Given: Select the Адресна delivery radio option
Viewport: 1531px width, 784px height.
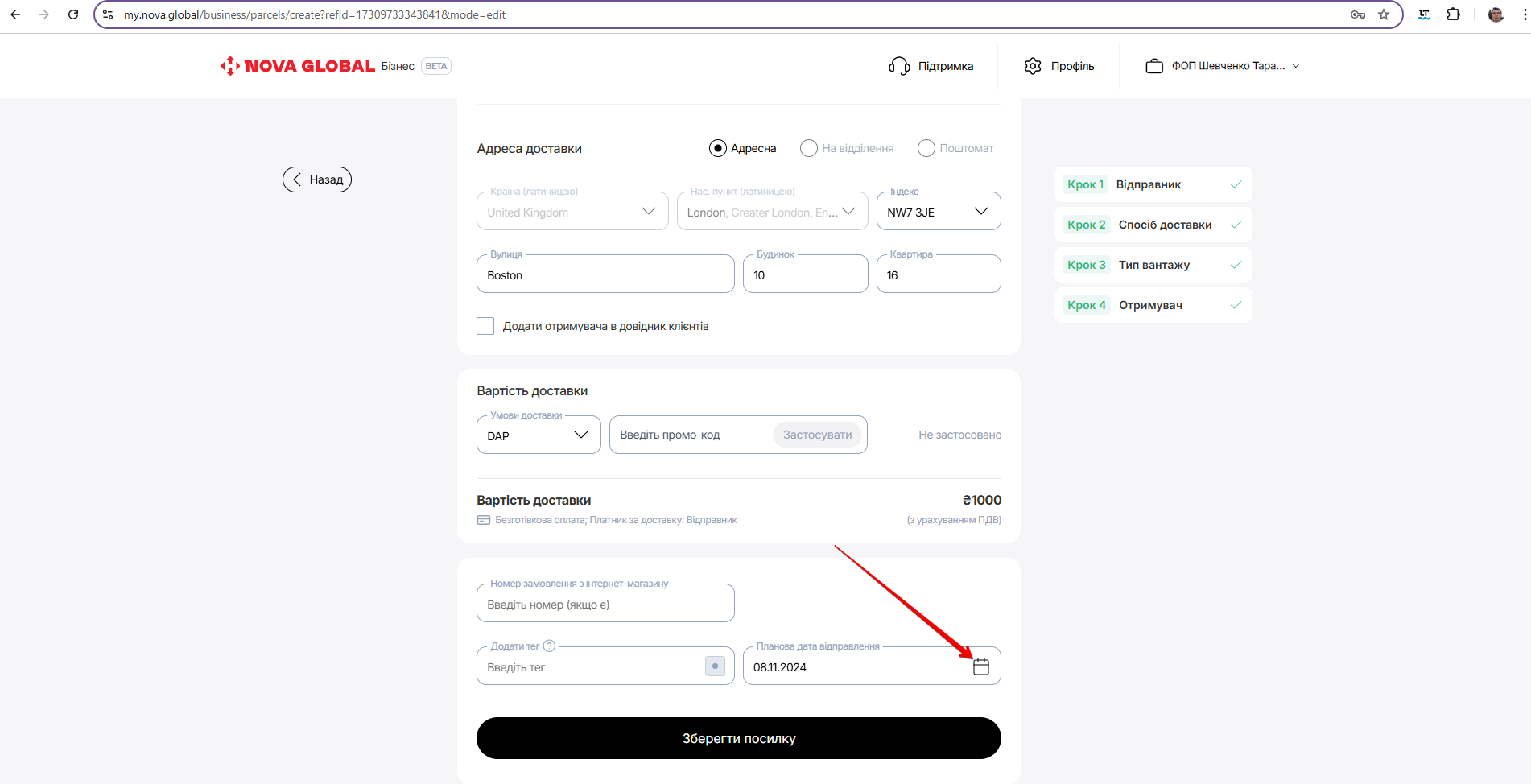Looking at the screenshot, I should click(x=717, y=148).
